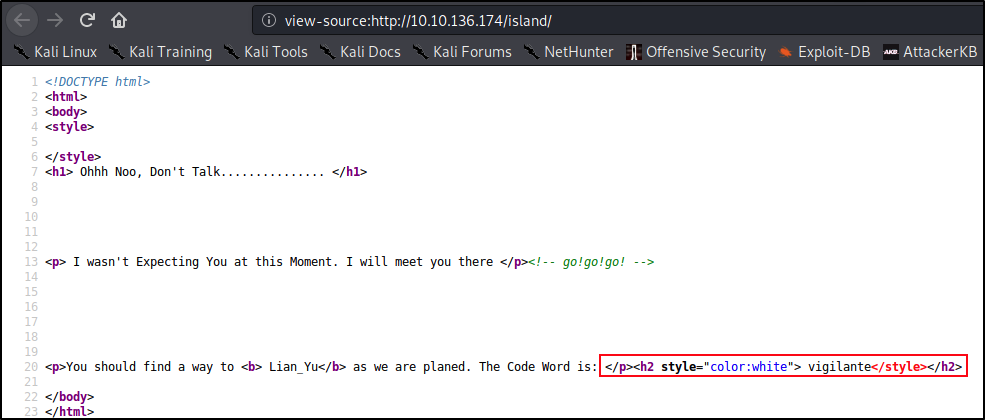Screen dimensions: 985x420
Task: Click the AttackerKB bookmark favicon
Action: click(x=890, y=52)
